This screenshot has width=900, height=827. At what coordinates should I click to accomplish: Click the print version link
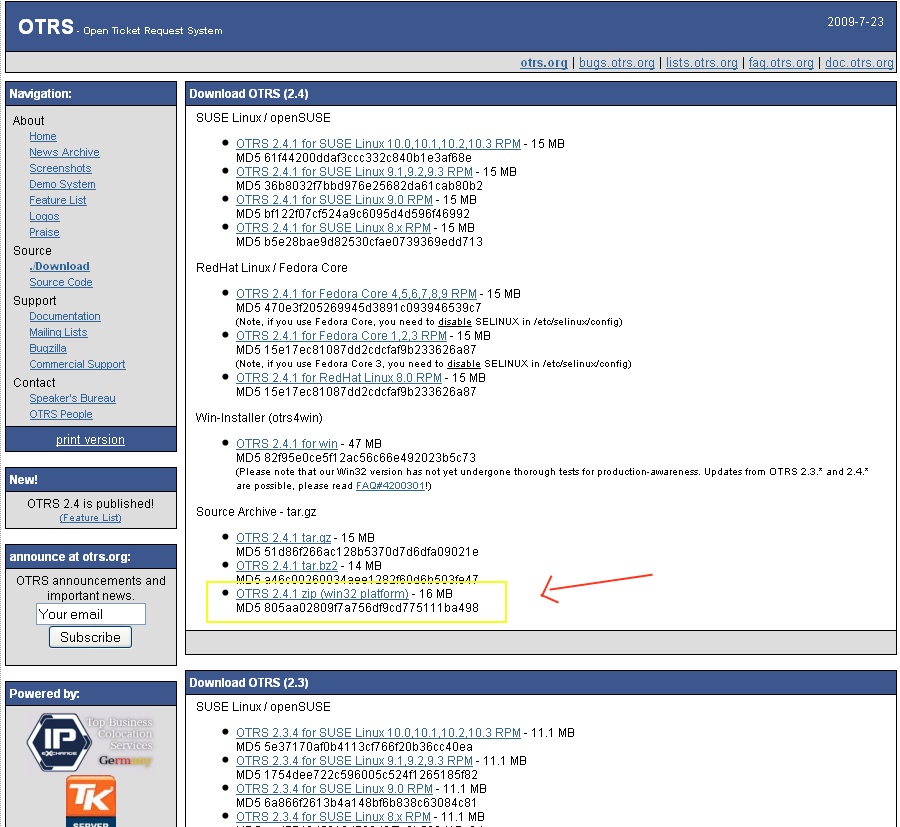tap(90, 440)
